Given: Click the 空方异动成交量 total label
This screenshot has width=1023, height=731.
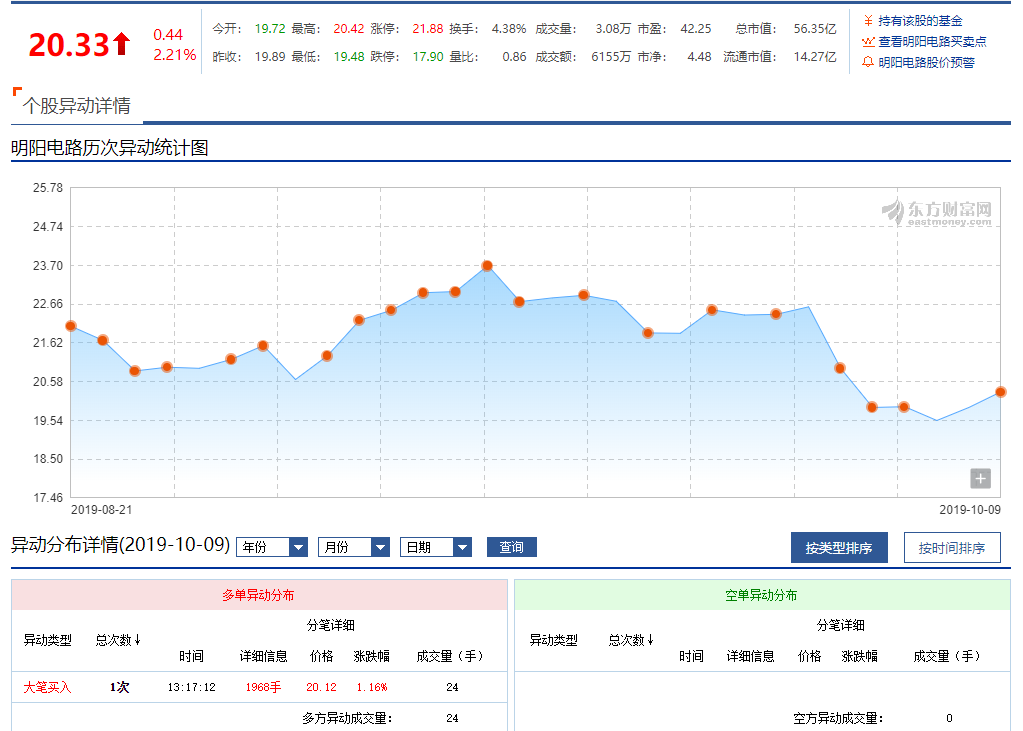Looking at the screenshot, I should pos(838,719).
